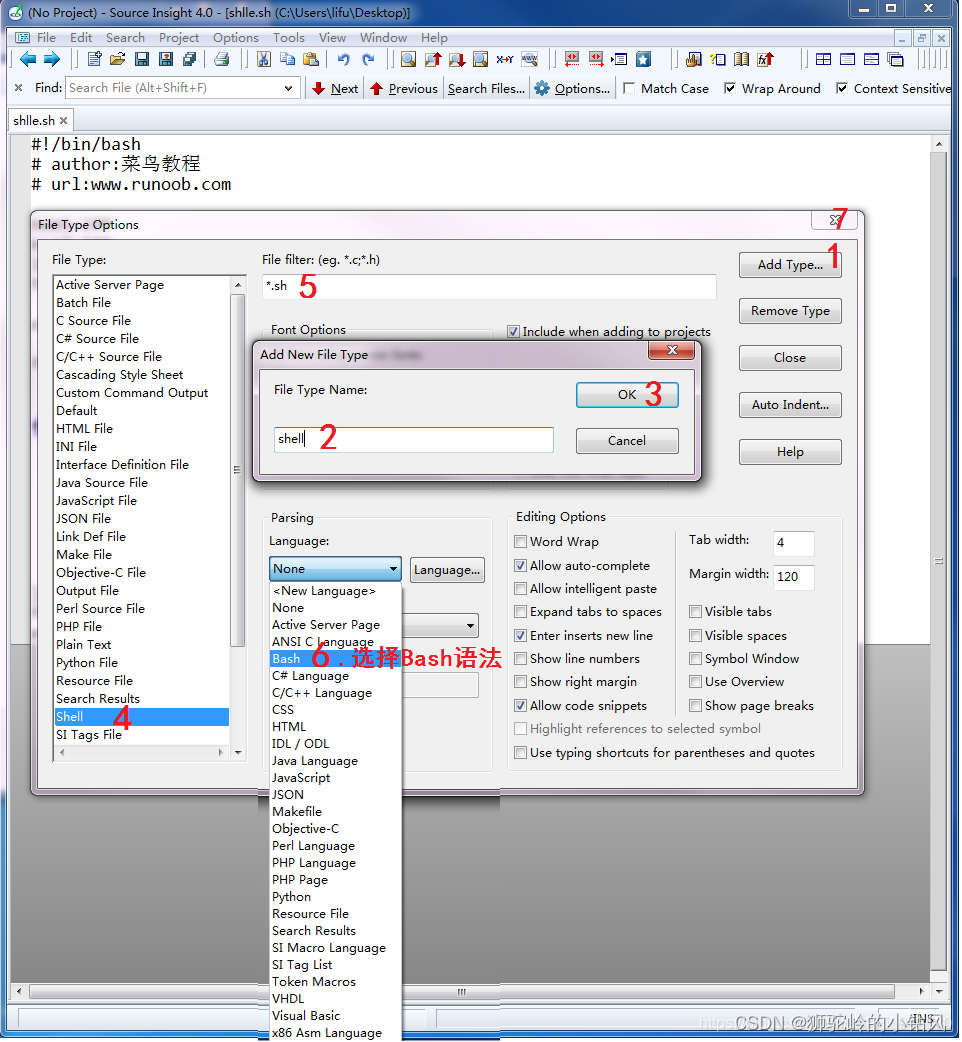Screen dimensions: 962x1042
Task: Open the Project menu
Action: (x=179, y=38)
